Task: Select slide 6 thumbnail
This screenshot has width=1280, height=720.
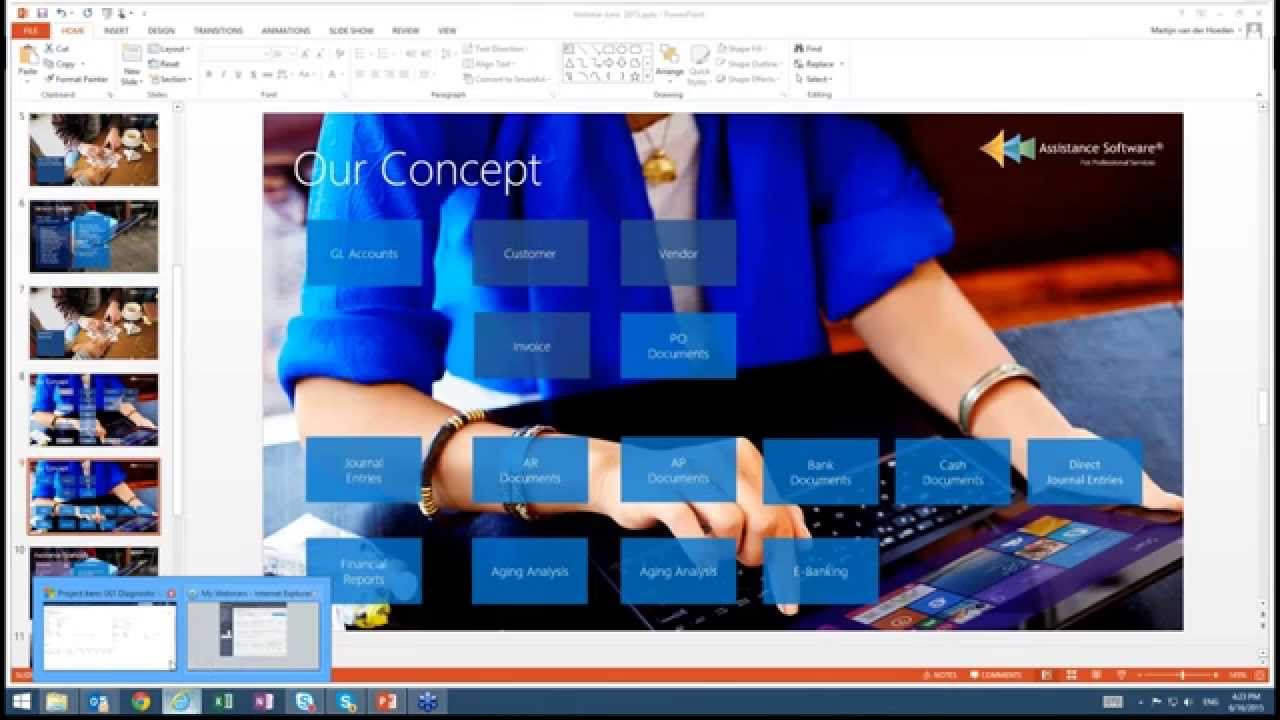Action: point(93,236)
